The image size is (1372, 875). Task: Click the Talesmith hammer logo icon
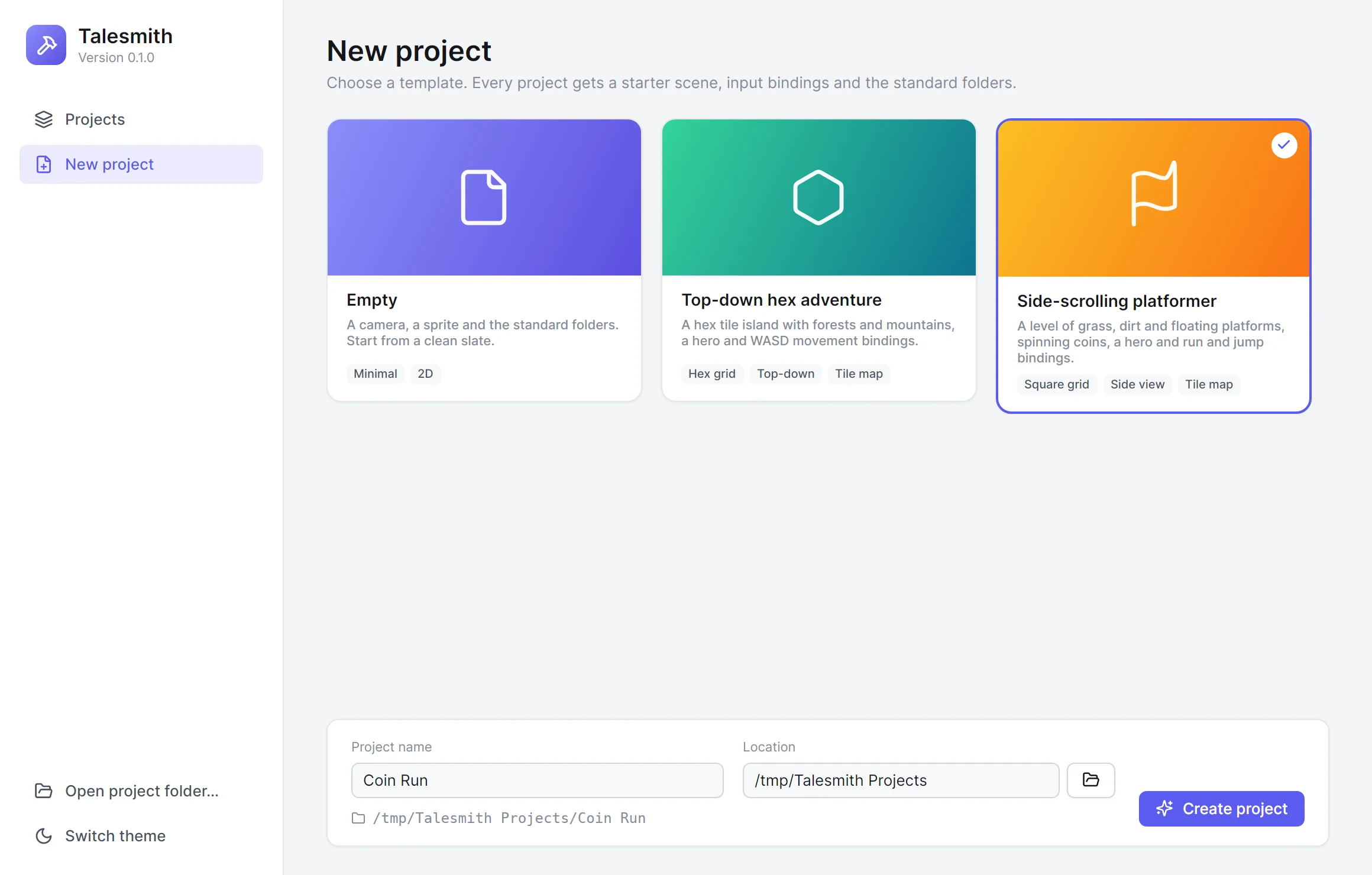tap(46, 45)
